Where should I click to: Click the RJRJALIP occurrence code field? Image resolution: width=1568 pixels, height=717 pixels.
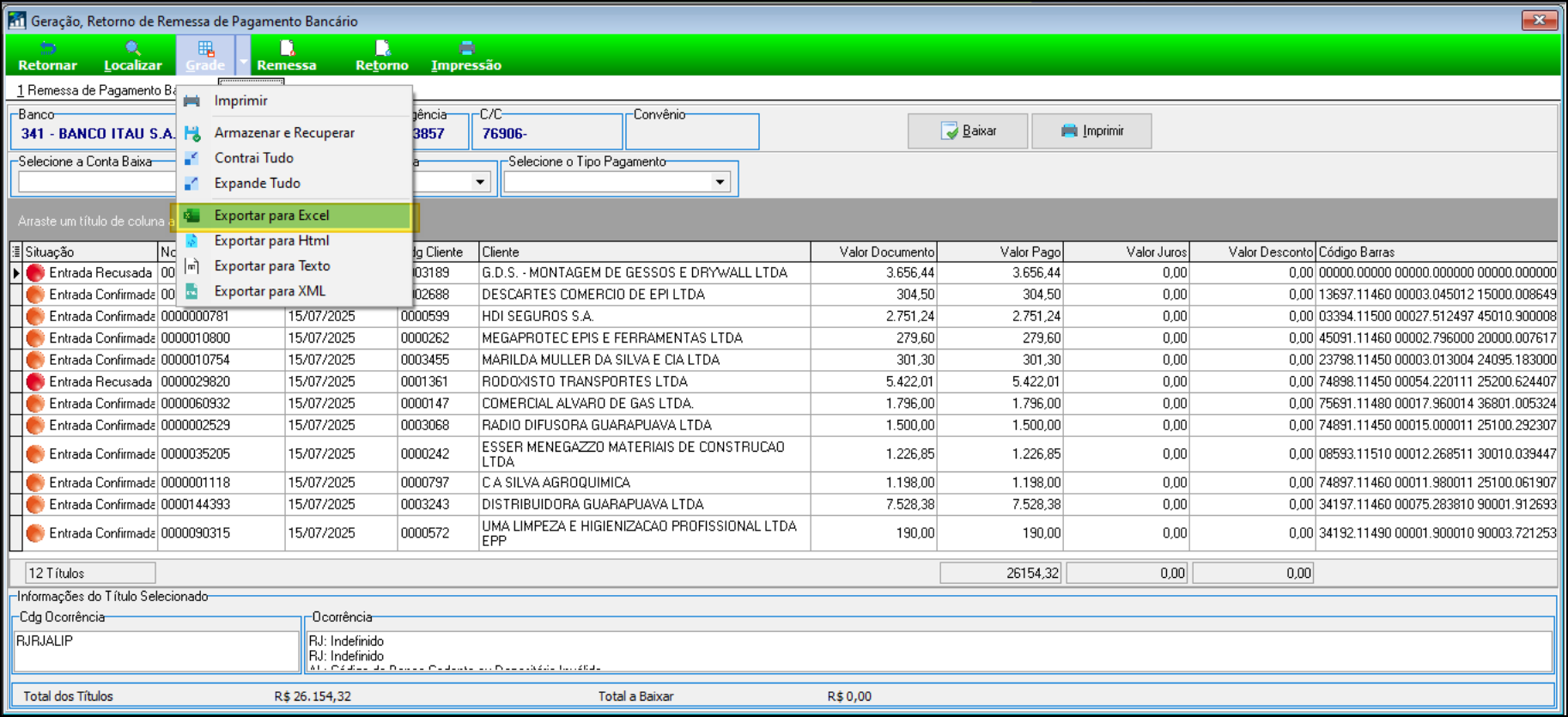[x=156, y=652]
